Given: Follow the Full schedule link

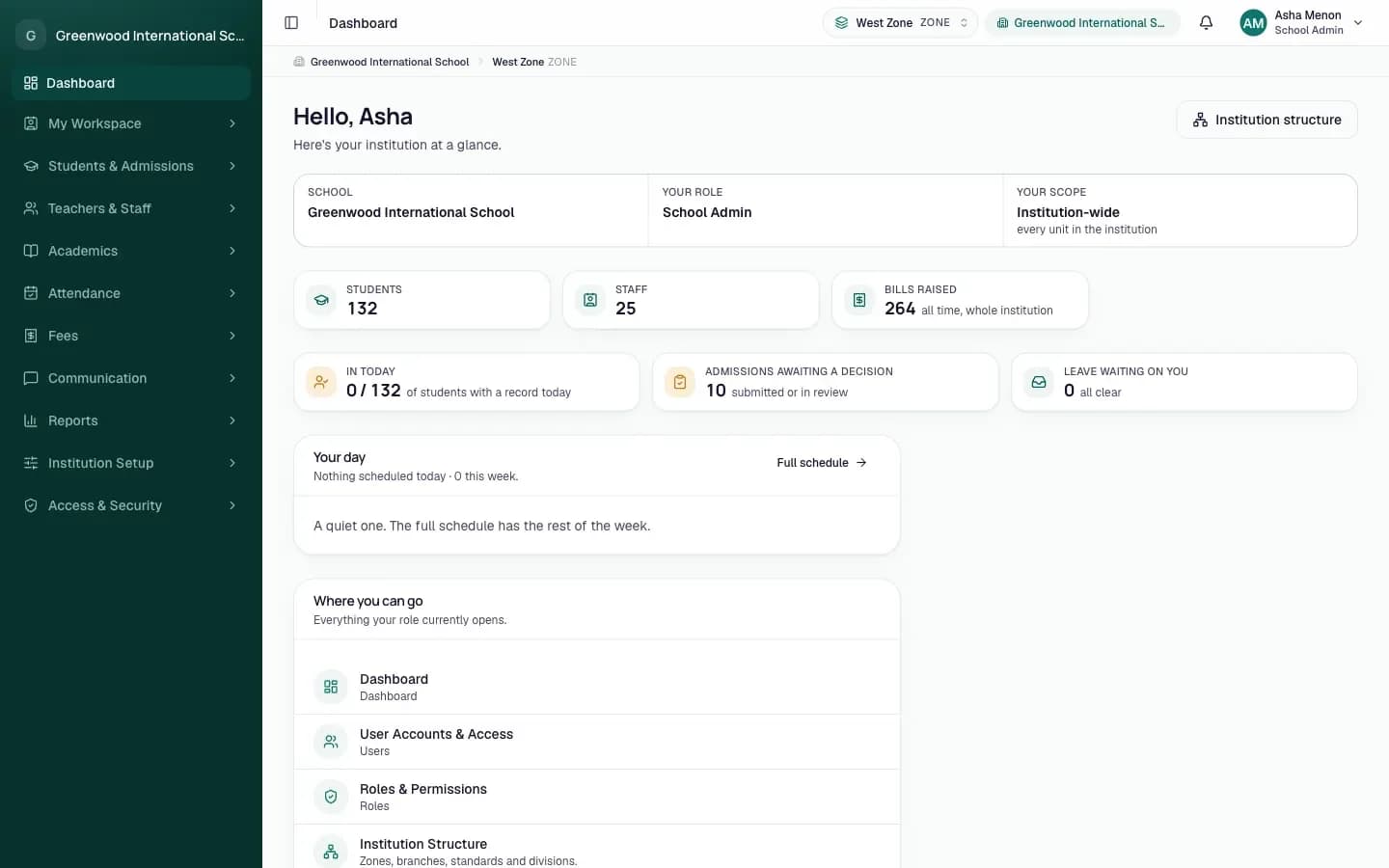Looking at the screenshot, I should coord(822,463).
